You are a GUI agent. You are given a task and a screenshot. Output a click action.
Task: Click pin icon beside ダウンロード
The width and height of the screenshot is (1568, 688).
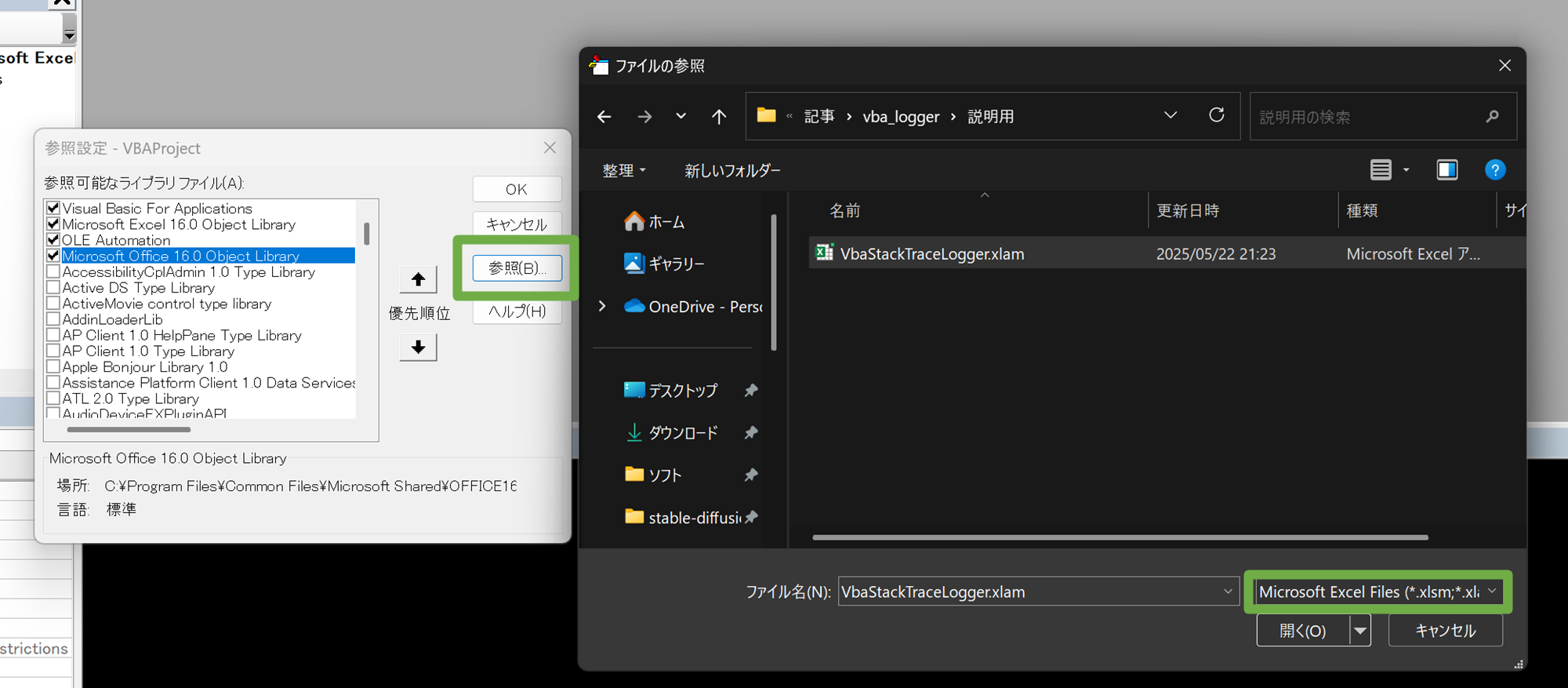[751, 432]
